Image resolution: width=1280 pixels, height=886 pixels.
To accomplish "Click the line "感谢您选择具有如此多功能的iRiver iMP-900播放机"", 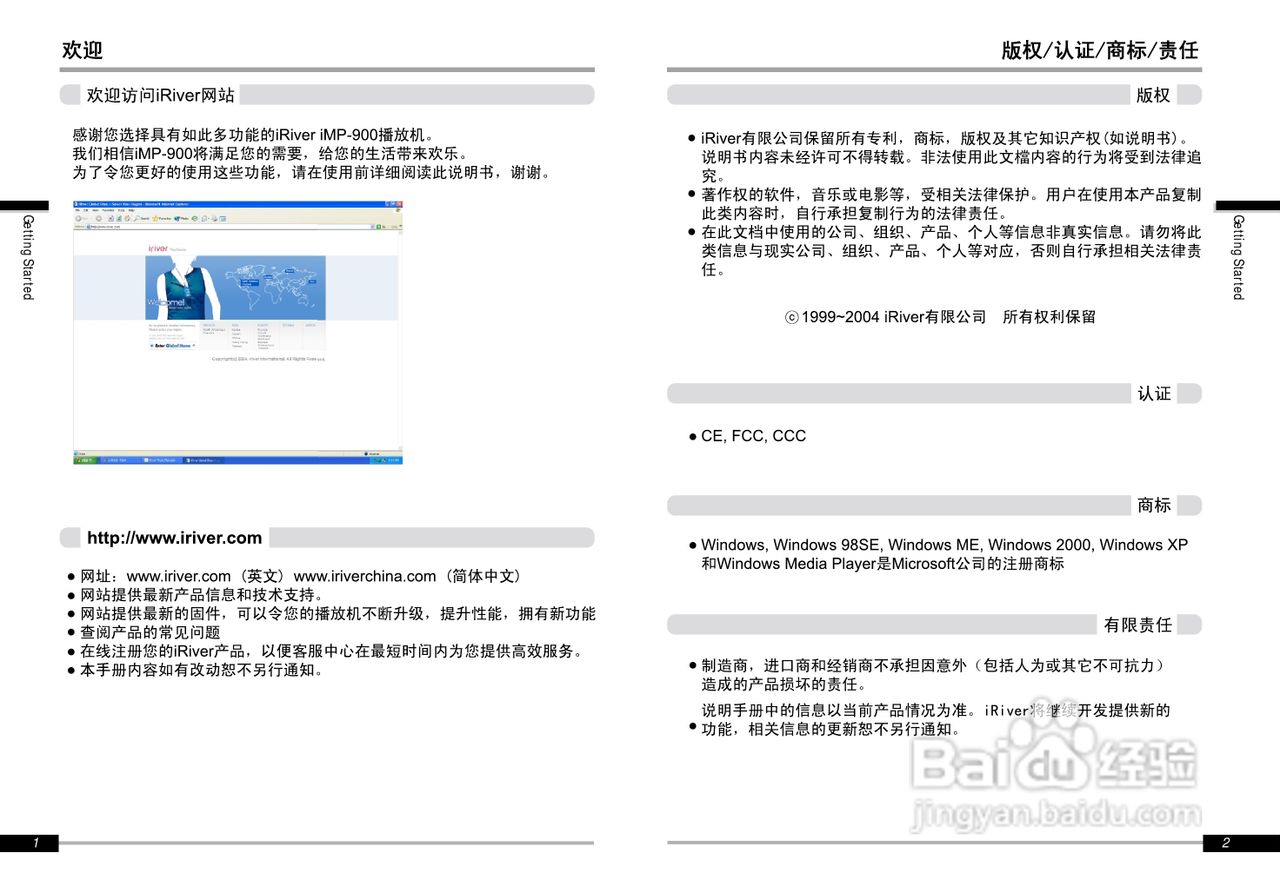I will (x=253, y=134).
